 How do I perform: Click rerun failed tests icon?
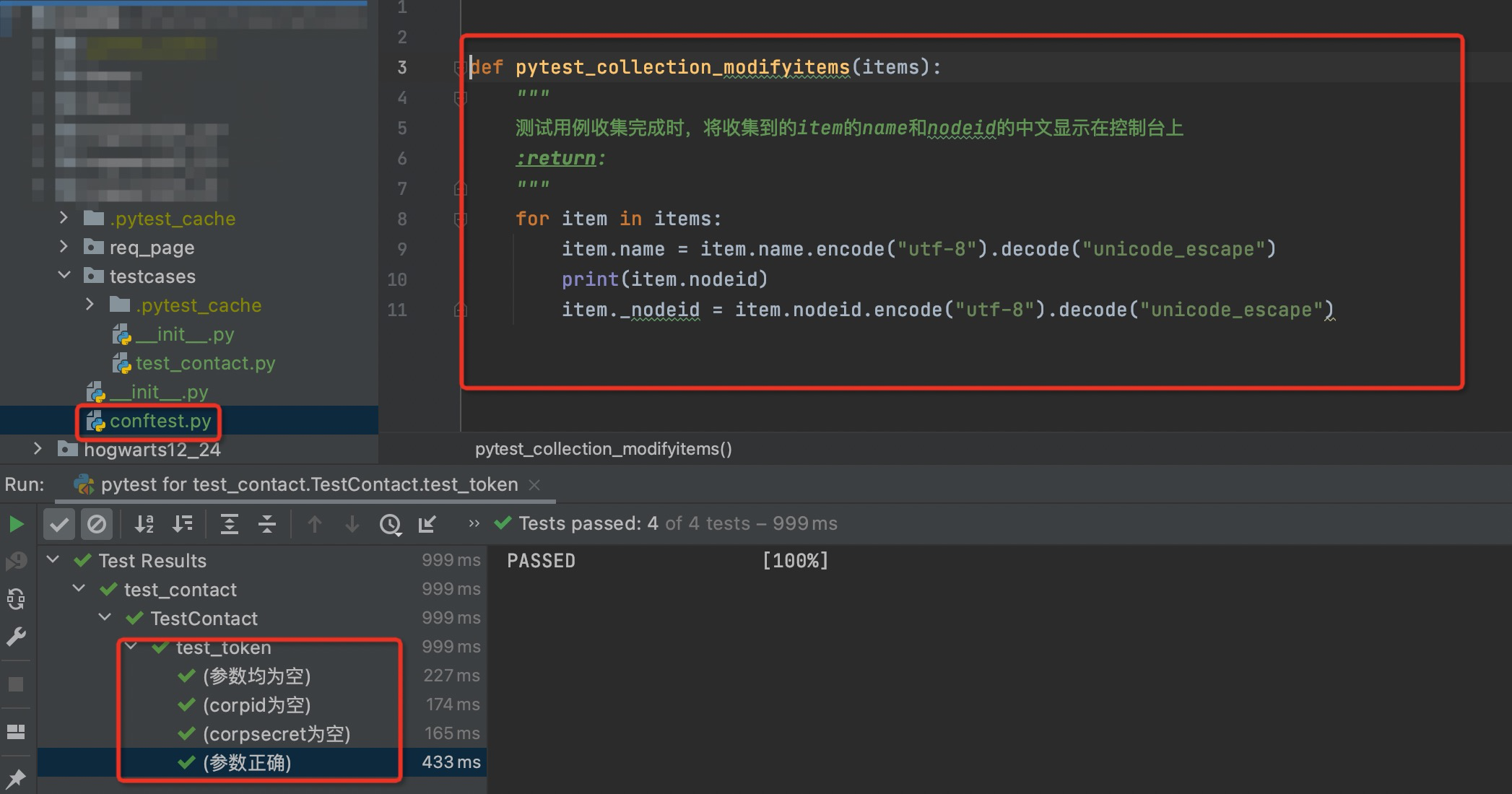click(x=16, y=562)
